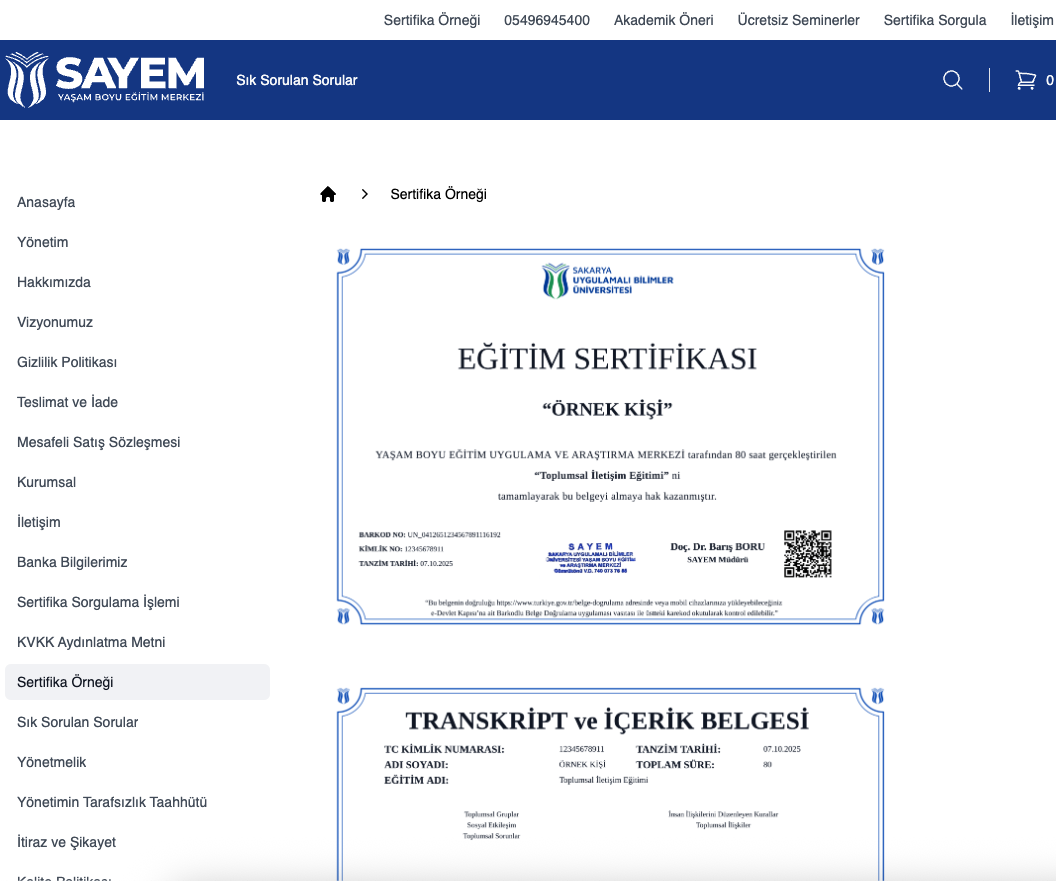Go to Ücretsiz Seminerler top link

[x=798, y=20]
